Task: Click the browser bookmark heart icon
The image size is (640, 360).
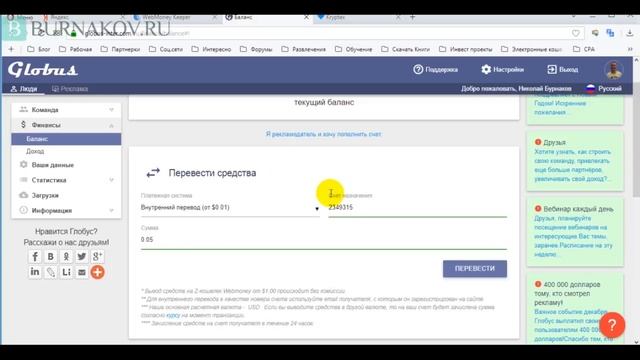Action: [576, 33]
